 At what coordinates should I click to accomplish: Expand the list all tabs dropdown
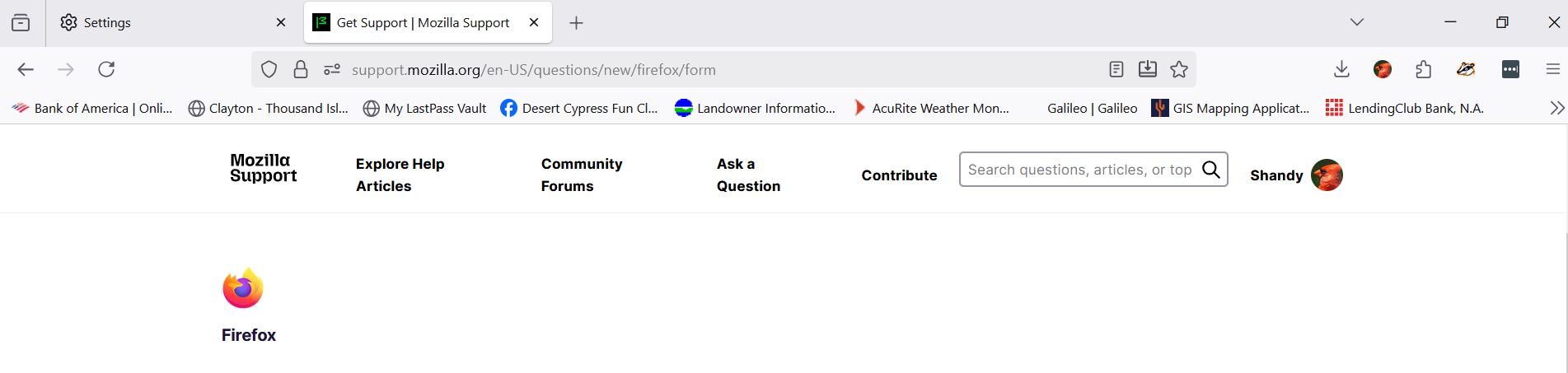(1357, 22)
